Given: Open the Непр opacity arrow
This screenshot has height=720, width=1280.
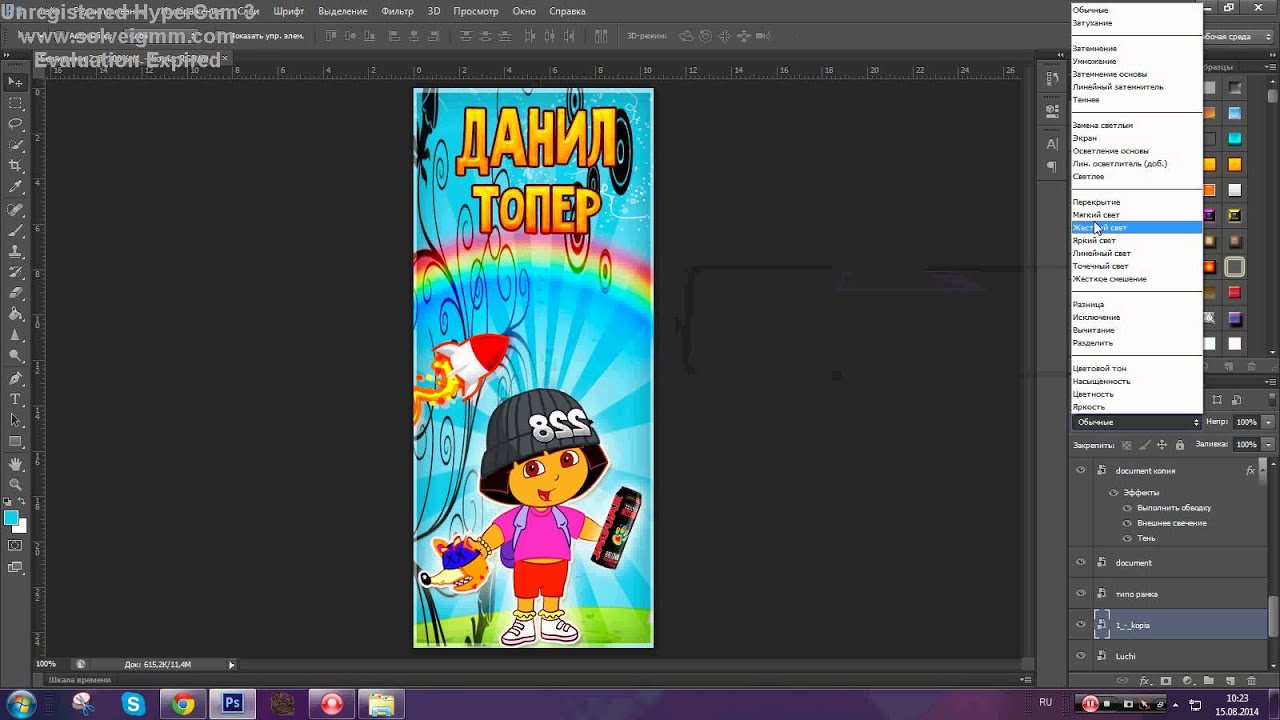Looking at the screenshot, I should pos(1269,422).
